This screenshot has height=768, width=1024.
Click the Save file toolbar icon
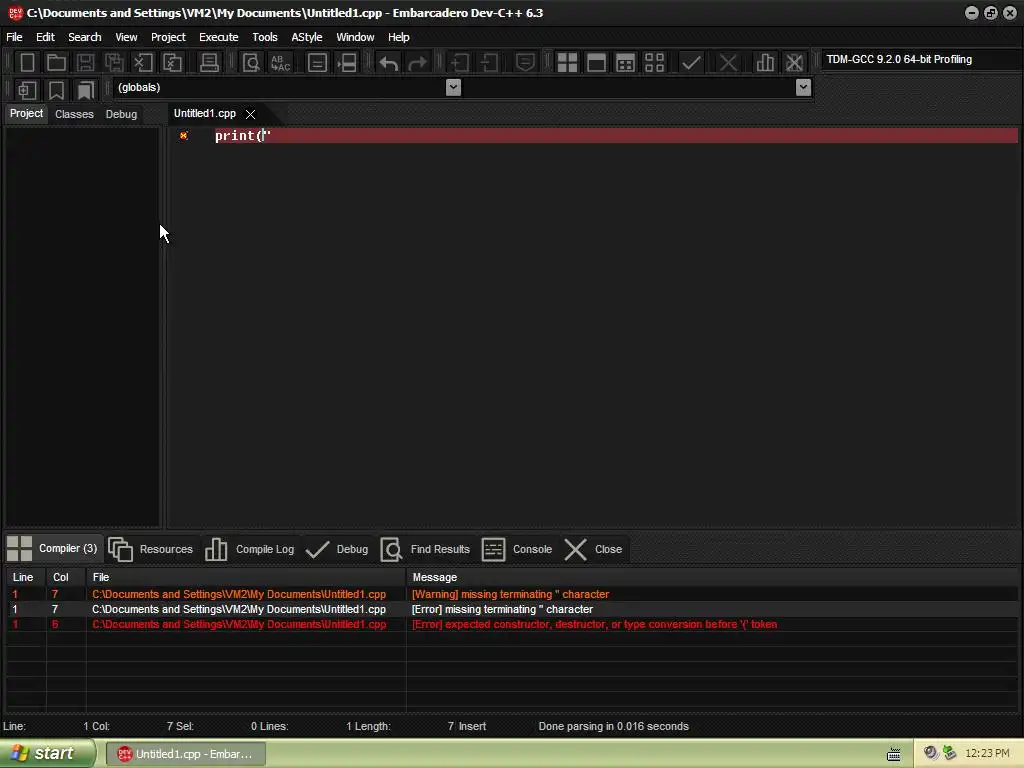coord(85,63)
